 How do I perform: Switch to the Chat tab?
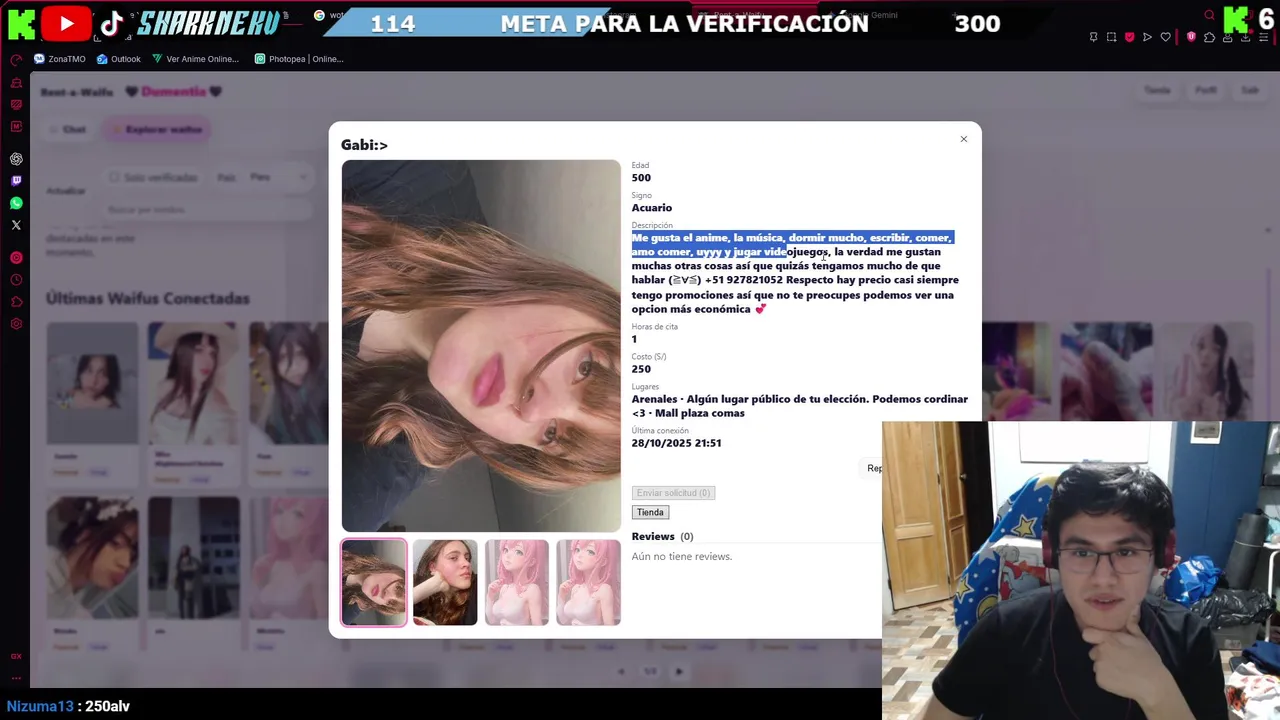(x=69, y=129)
